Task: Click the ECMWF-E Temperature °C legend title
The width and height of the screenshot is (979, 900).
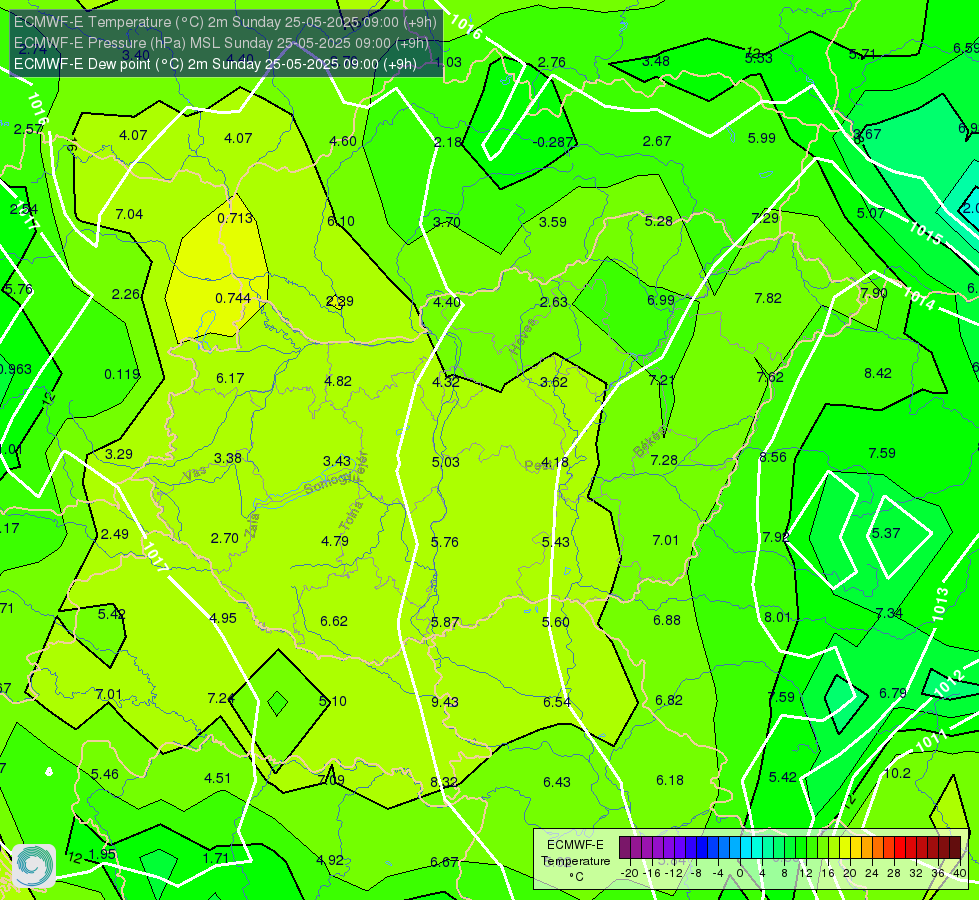Action: (575, 861)
